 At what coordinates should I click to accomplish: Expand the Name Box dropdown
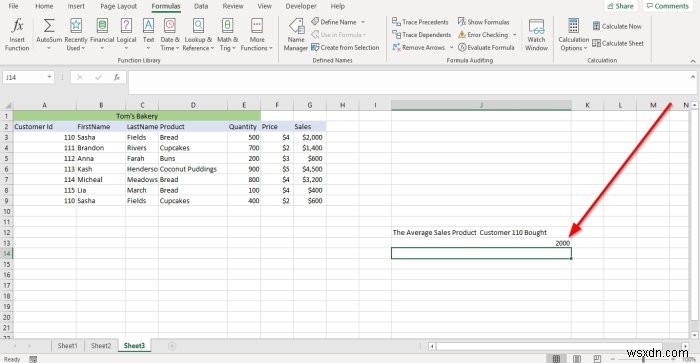click(x=49, y=77)
